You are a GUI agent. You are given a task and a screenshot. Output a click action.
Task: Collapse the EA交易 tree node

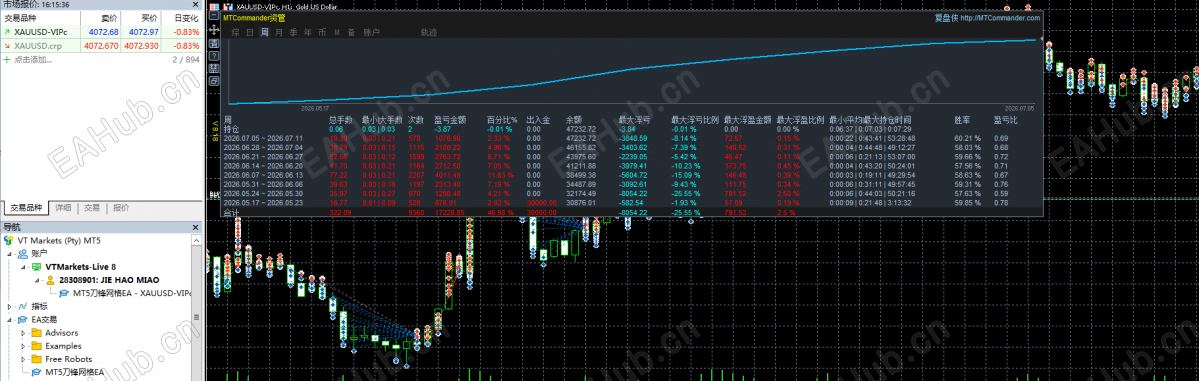coord(9,319)
